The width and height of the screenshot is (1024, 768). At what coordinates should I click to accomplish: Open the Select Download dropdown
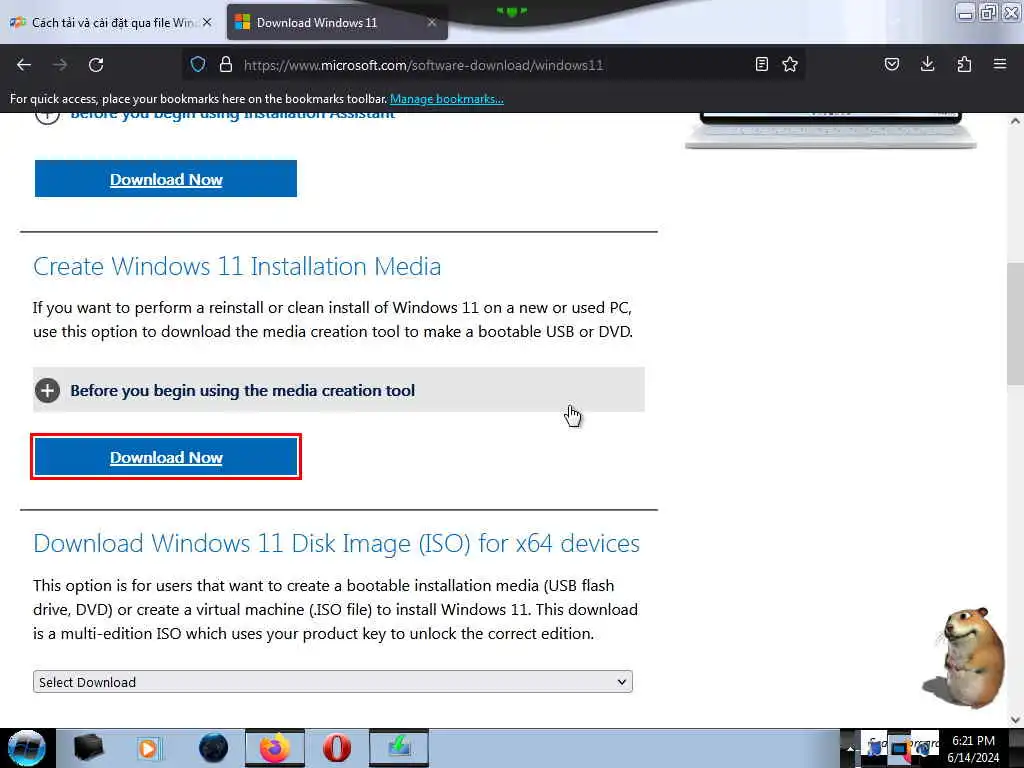coord(332,682)
